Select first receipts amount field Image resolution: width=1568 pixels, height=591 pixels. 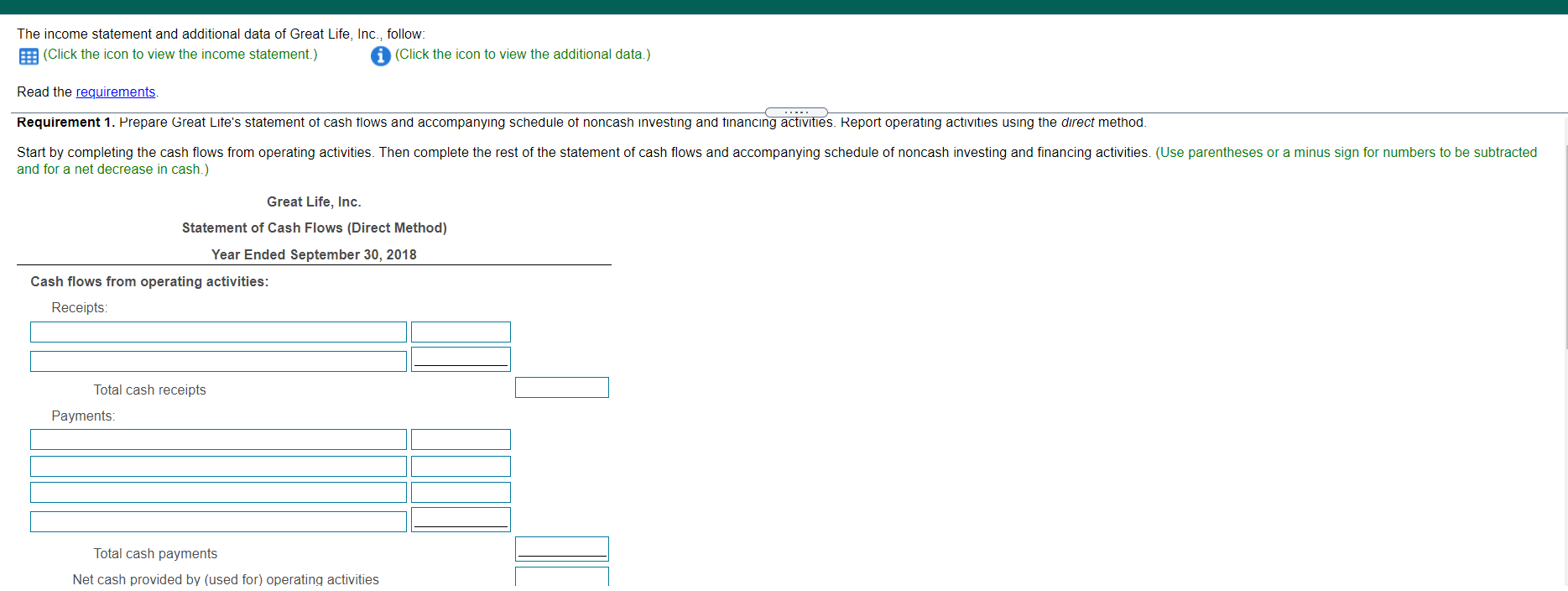(x=461, y=332)
